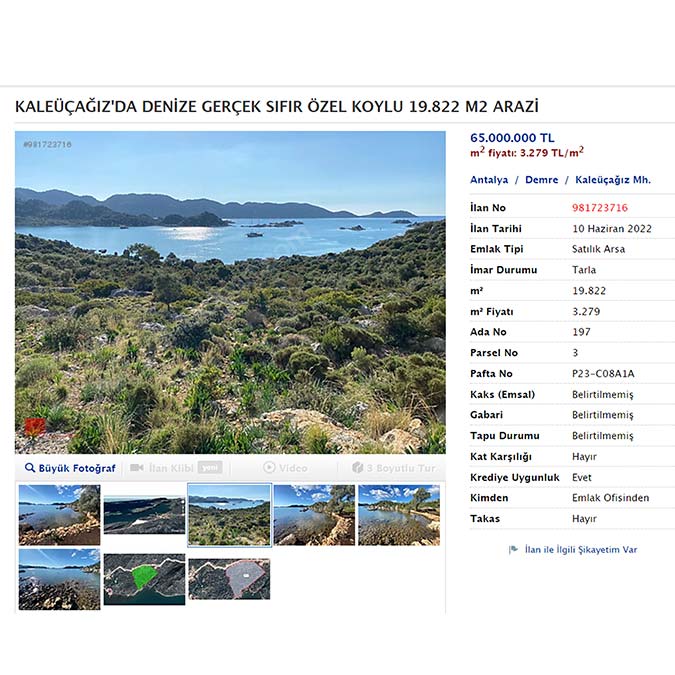Open the 3 Boyutlu Tur tab
The height and width of the screenshot is (675, 675).
click(x=394, y=468)
